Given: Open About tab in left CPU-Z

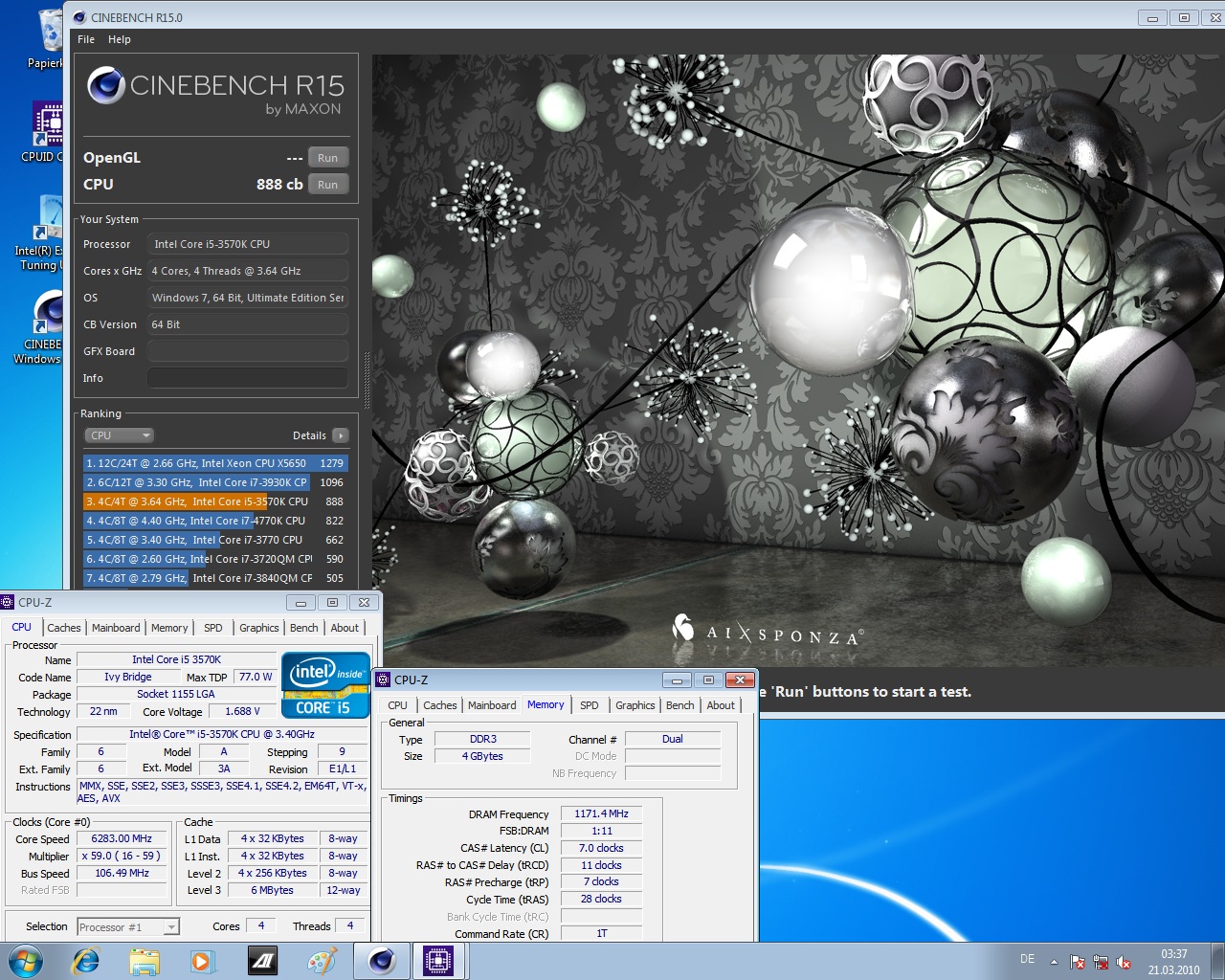Looking at the screenshot, I should click(345, 628).
